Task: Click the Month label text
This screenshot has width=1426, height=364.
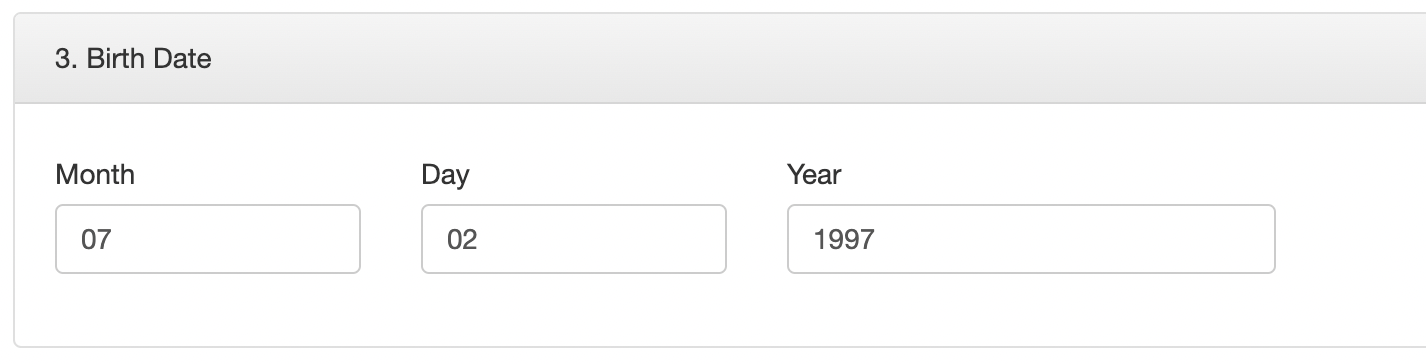Action: 95,175
